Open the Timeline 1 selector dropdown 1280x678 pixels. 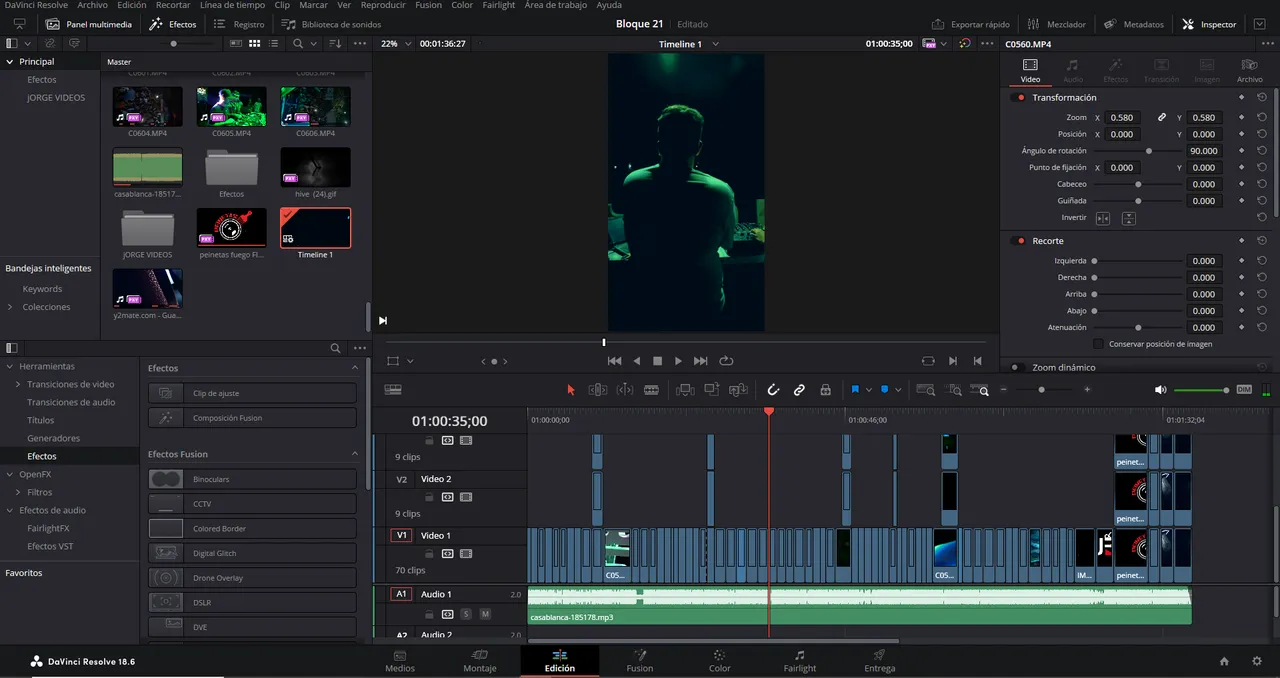pos(689,44)
